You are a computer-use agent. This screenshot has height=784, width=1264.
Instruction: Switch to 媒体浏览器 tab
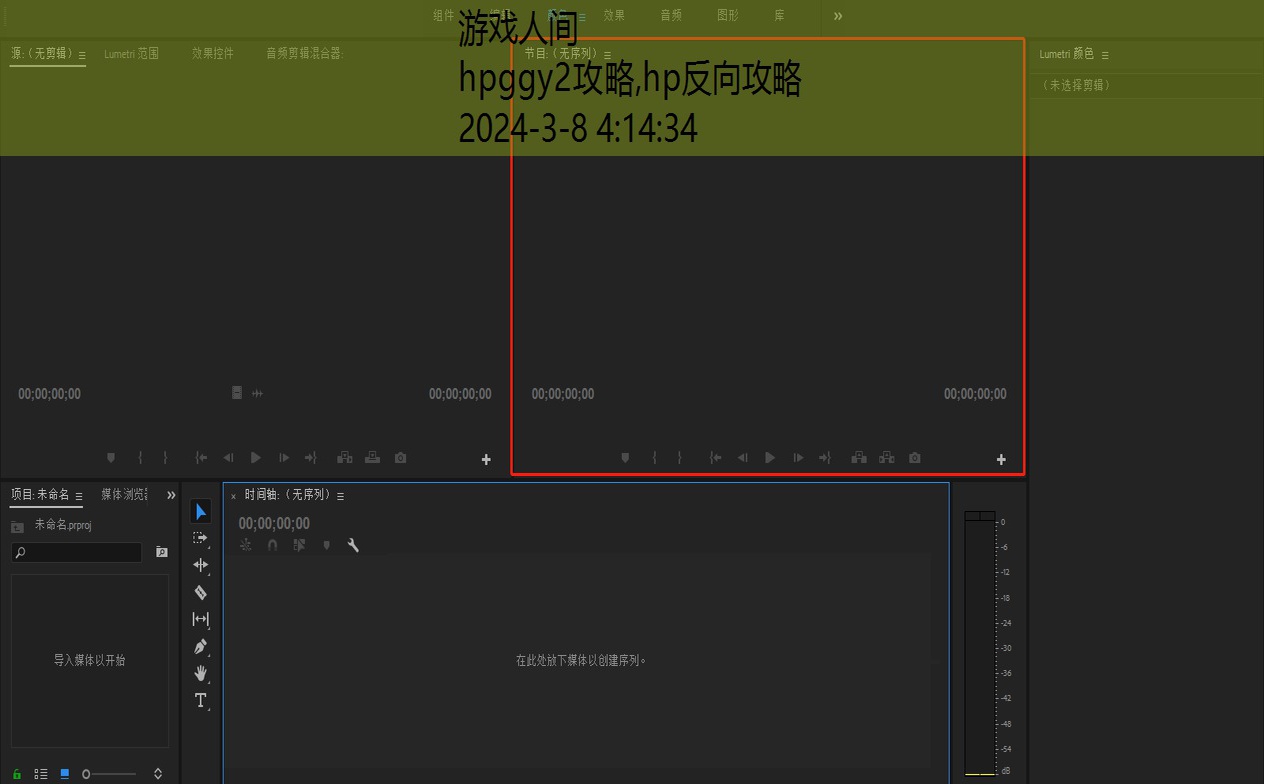(124, 495)
